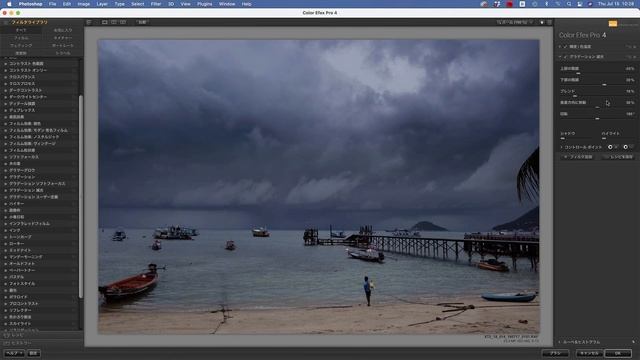Click the Bluetooth menu bar icon
The image size is (640, 360).
click(x=547, y=4)
